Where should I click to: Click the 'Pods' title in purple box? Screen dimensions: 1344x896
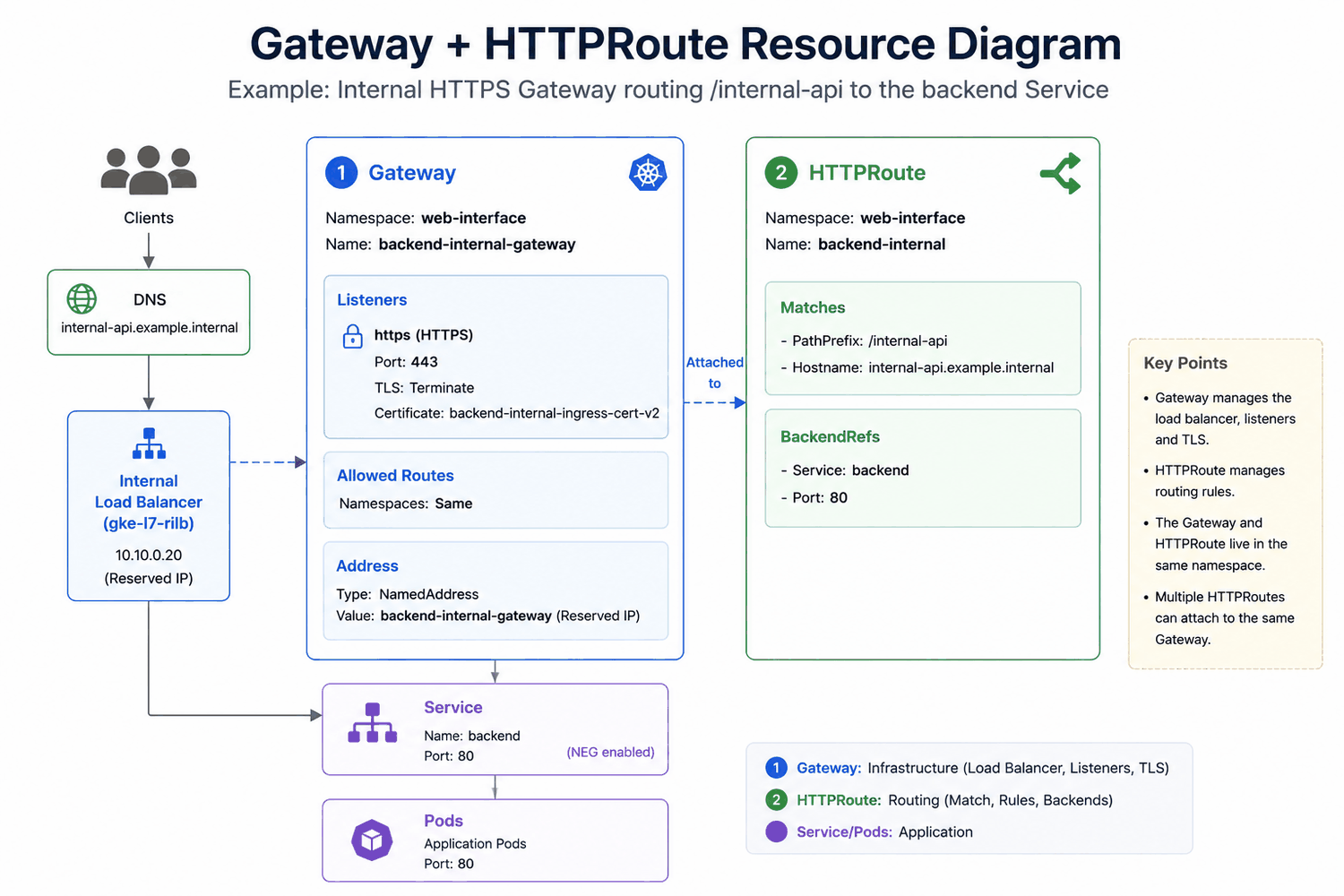point(444,821)
